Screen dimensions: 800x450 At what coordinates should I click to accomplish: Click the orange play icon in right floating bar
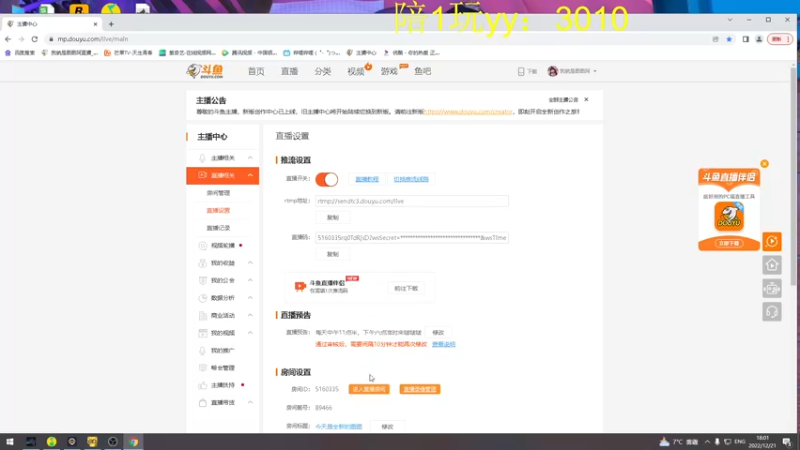coord(772,241)
